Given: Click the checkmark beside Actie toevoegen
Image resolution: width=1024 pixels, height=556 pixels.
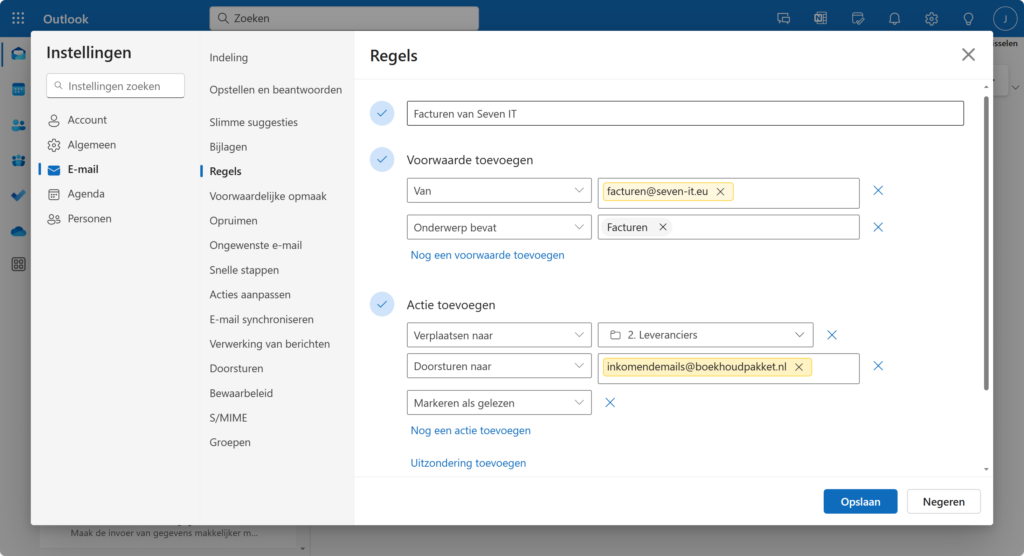Looking at the screenshot, I should point(382,304).
